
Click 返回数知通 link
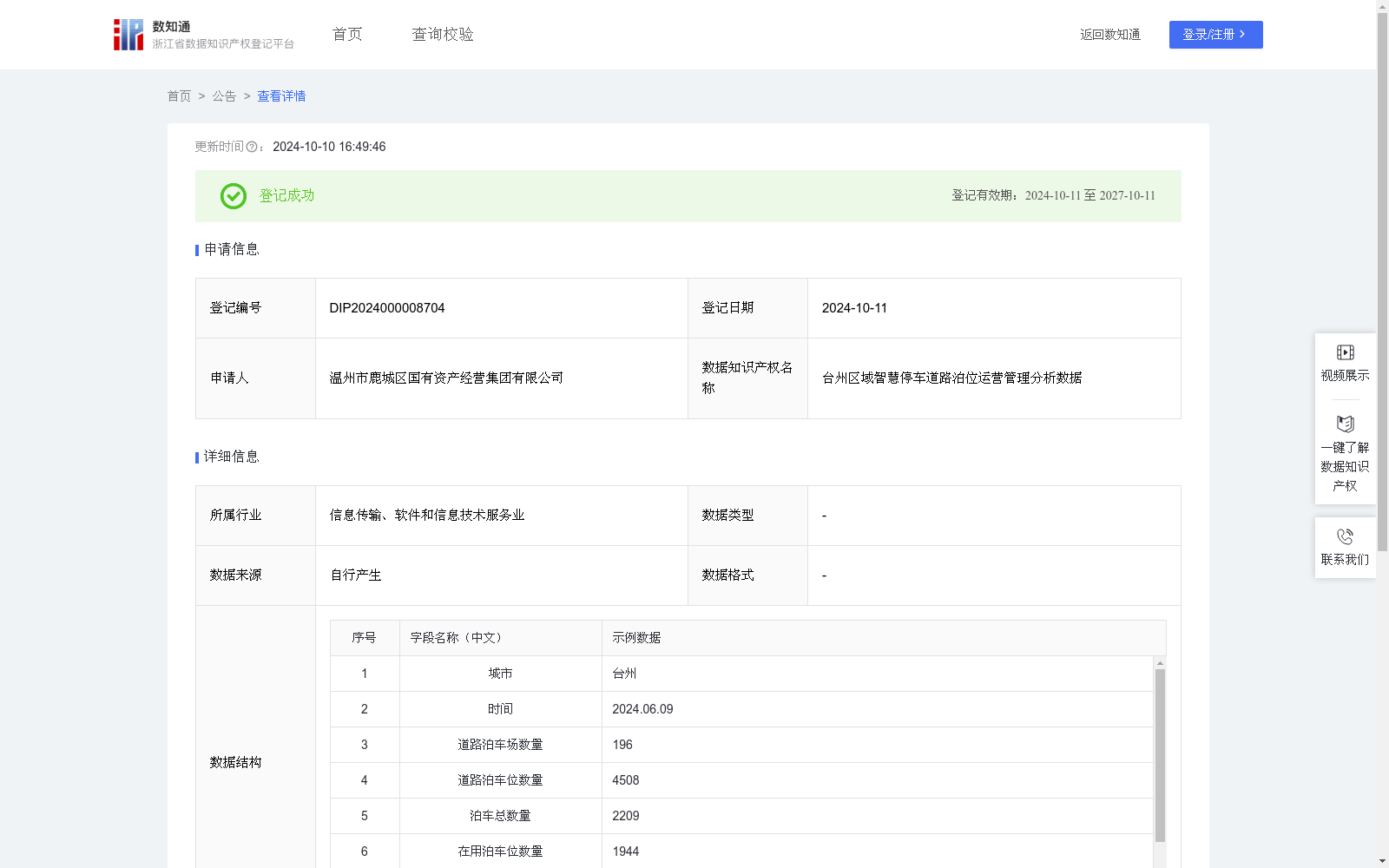pos(1110,35)
